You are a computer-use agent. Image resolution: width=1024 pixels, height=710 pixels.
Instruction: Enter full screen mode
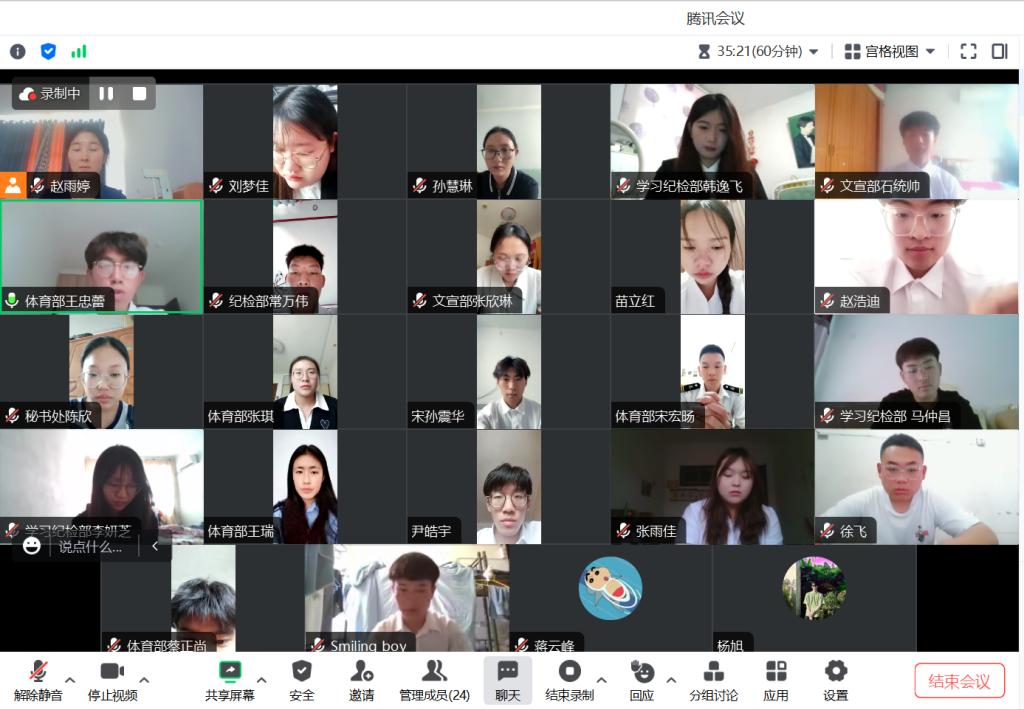click(968, 51)
